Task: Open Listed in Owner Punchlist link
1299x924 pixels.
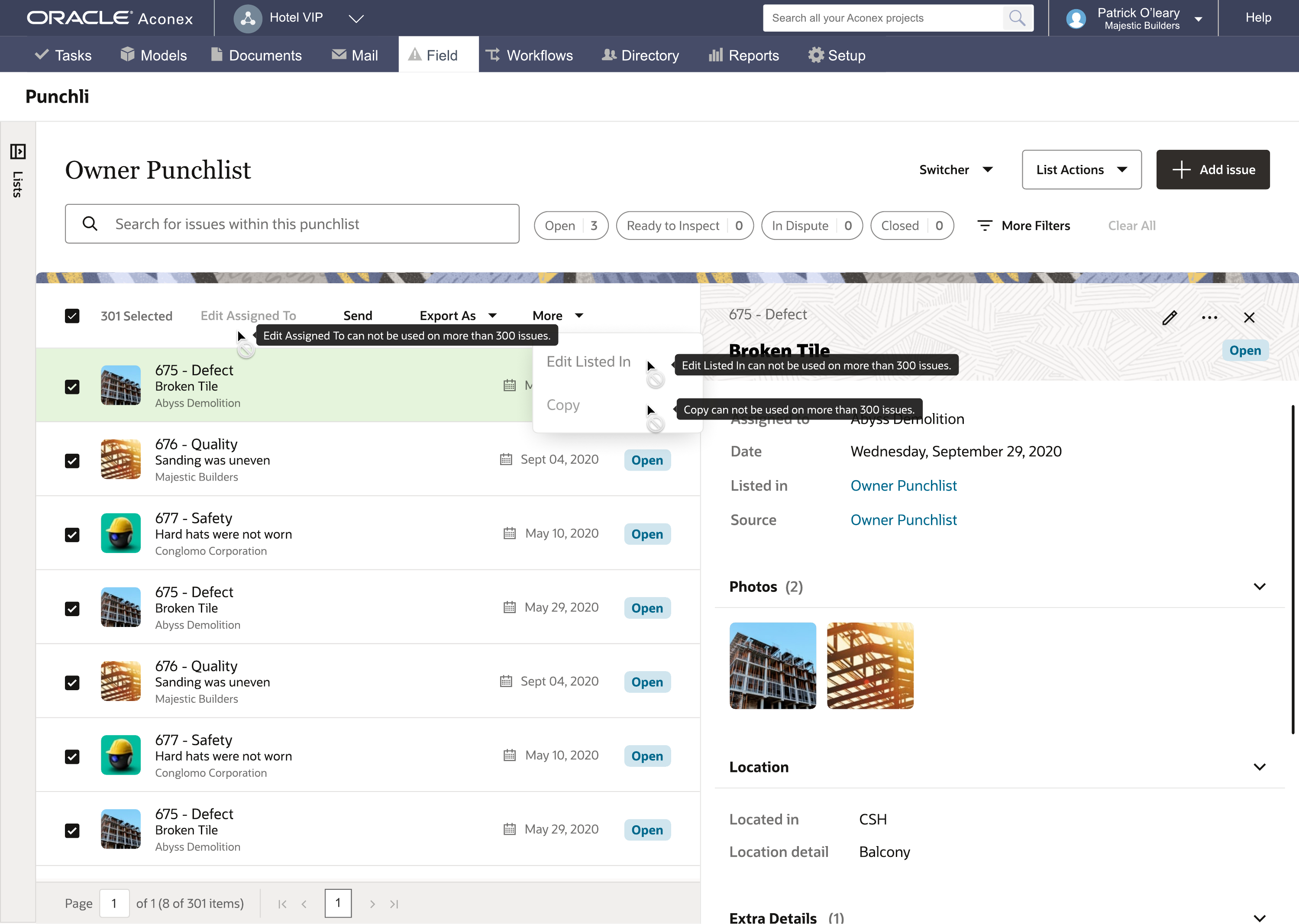Action: (904, 485)
